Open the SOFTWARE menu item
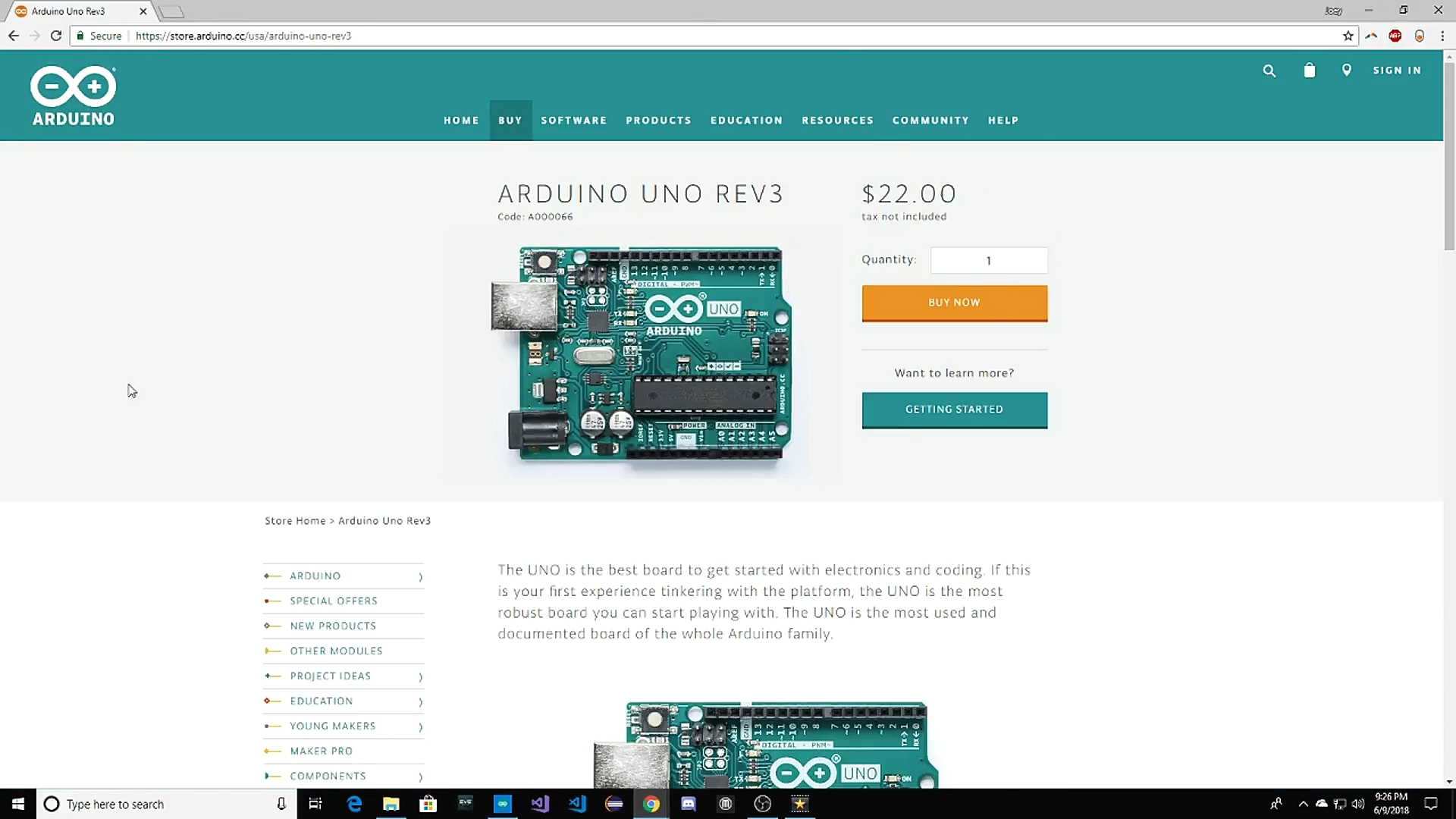This screenshot has height=819, width=1456. click(573, 121)
